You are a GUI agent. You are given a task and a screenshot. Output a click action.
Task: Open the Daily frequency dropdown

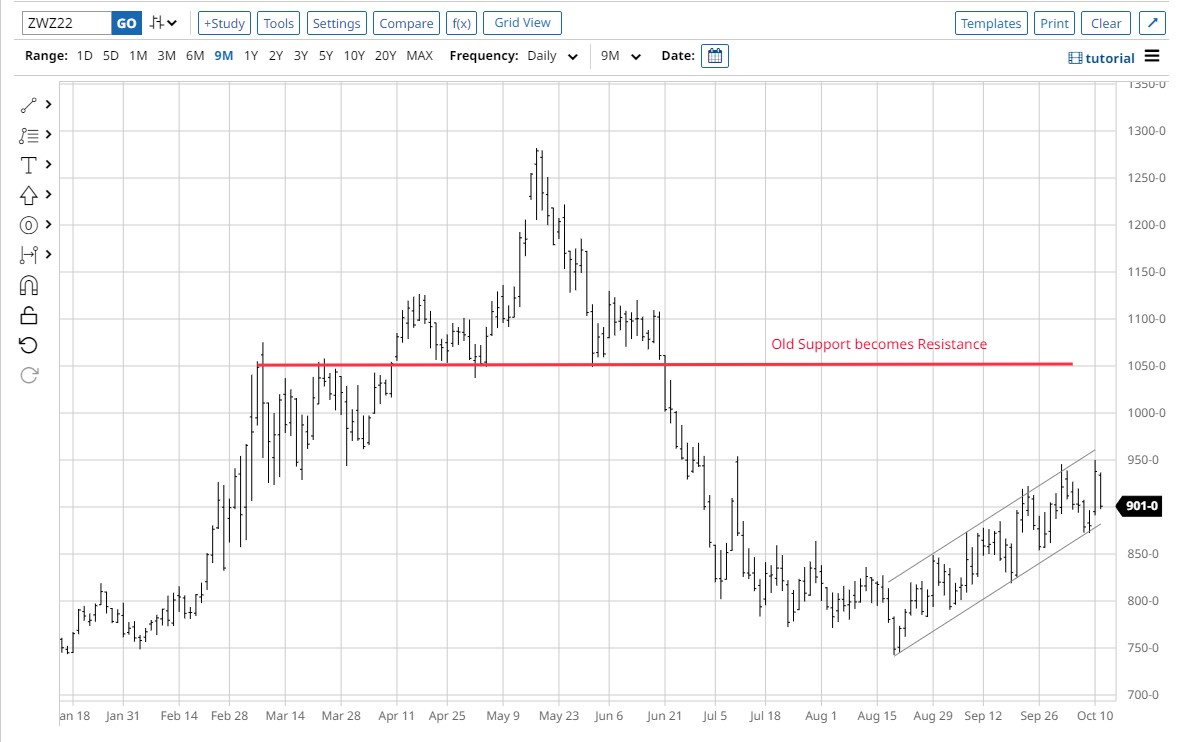click(553, 55)
